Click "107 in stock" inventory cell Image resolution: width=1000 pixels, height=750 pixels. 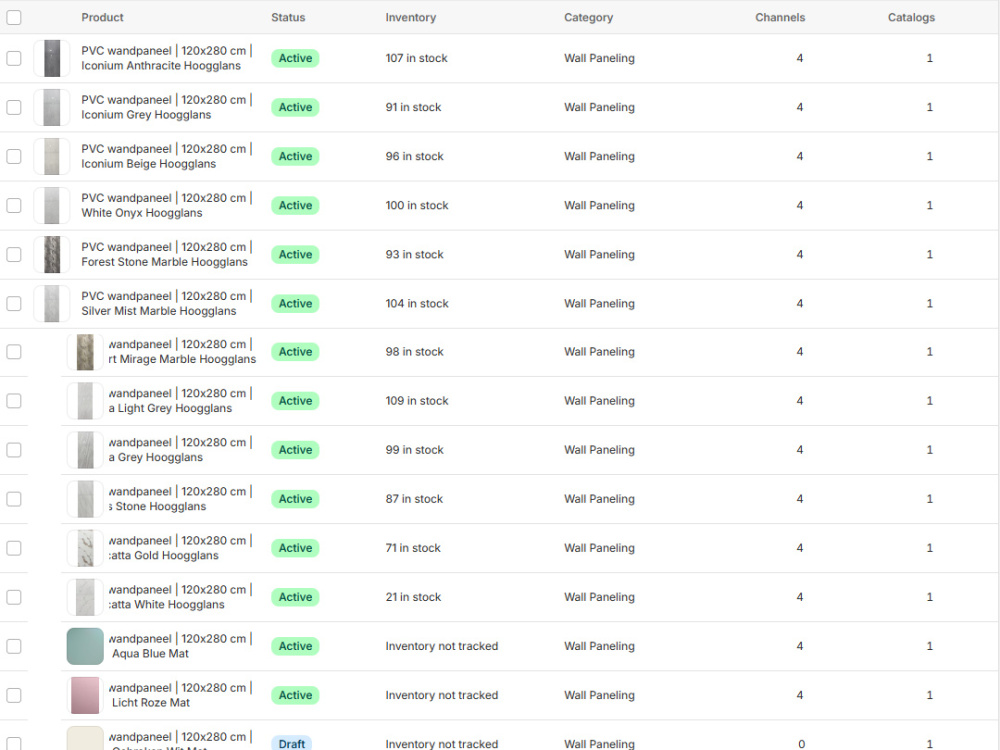pyautogui.click(x=416, y=58)
